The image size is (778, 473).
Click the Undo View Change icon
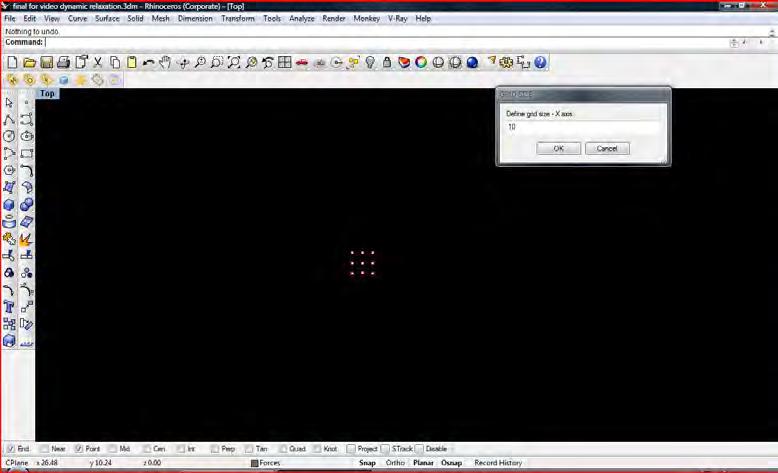coord(268,63)
